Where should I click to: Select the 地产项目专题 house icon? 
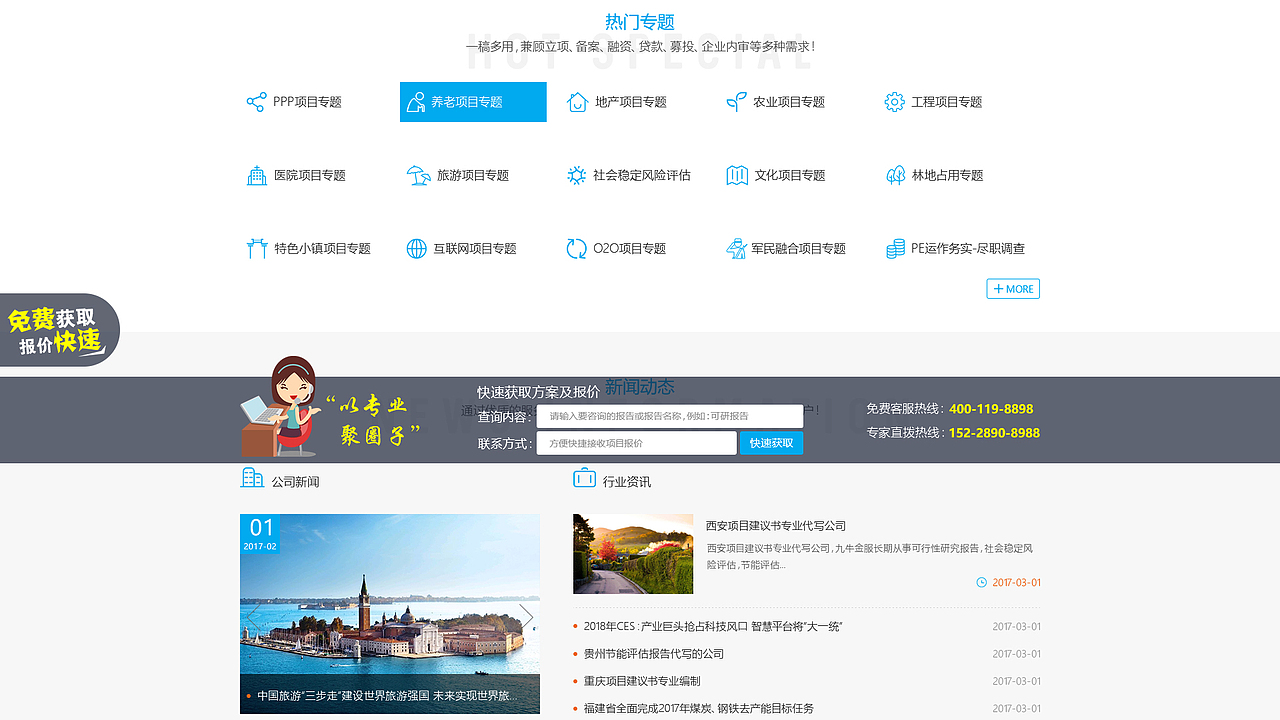pos(576,101)
